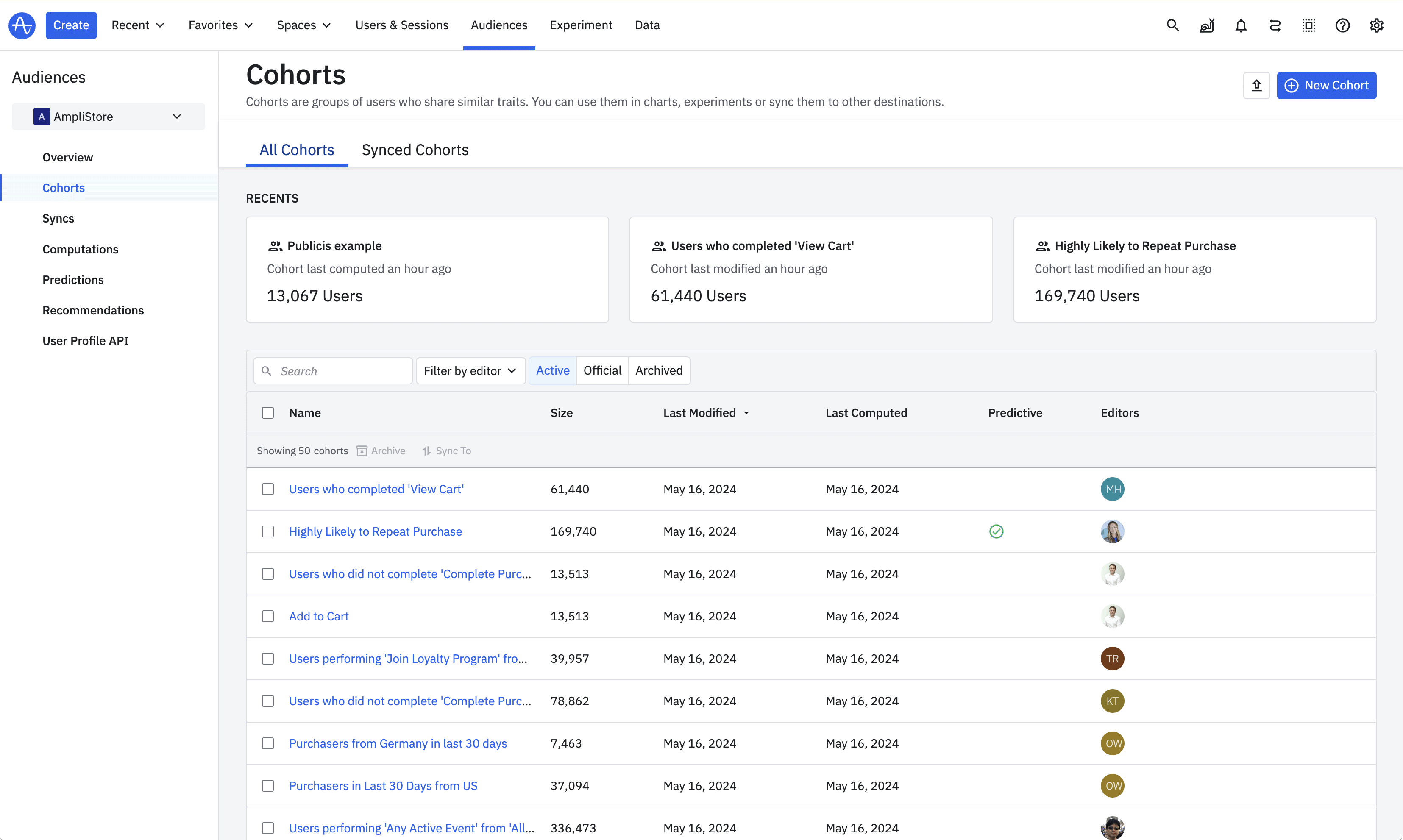Select 'Purchasers from Germany' row checkbox
The image size is (1403, 840).
pos(268,743)
